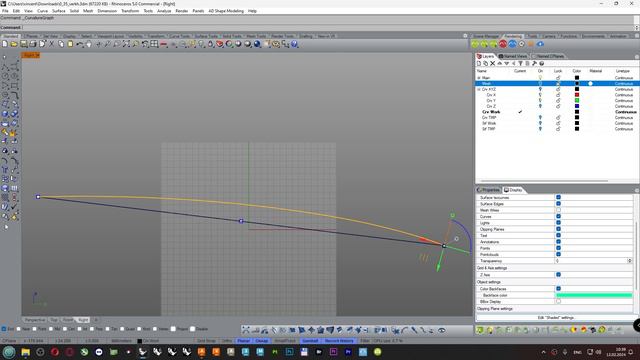Click the New file icon in the toolbar
The image size is (640, 360).
click(x=5, y=44)
